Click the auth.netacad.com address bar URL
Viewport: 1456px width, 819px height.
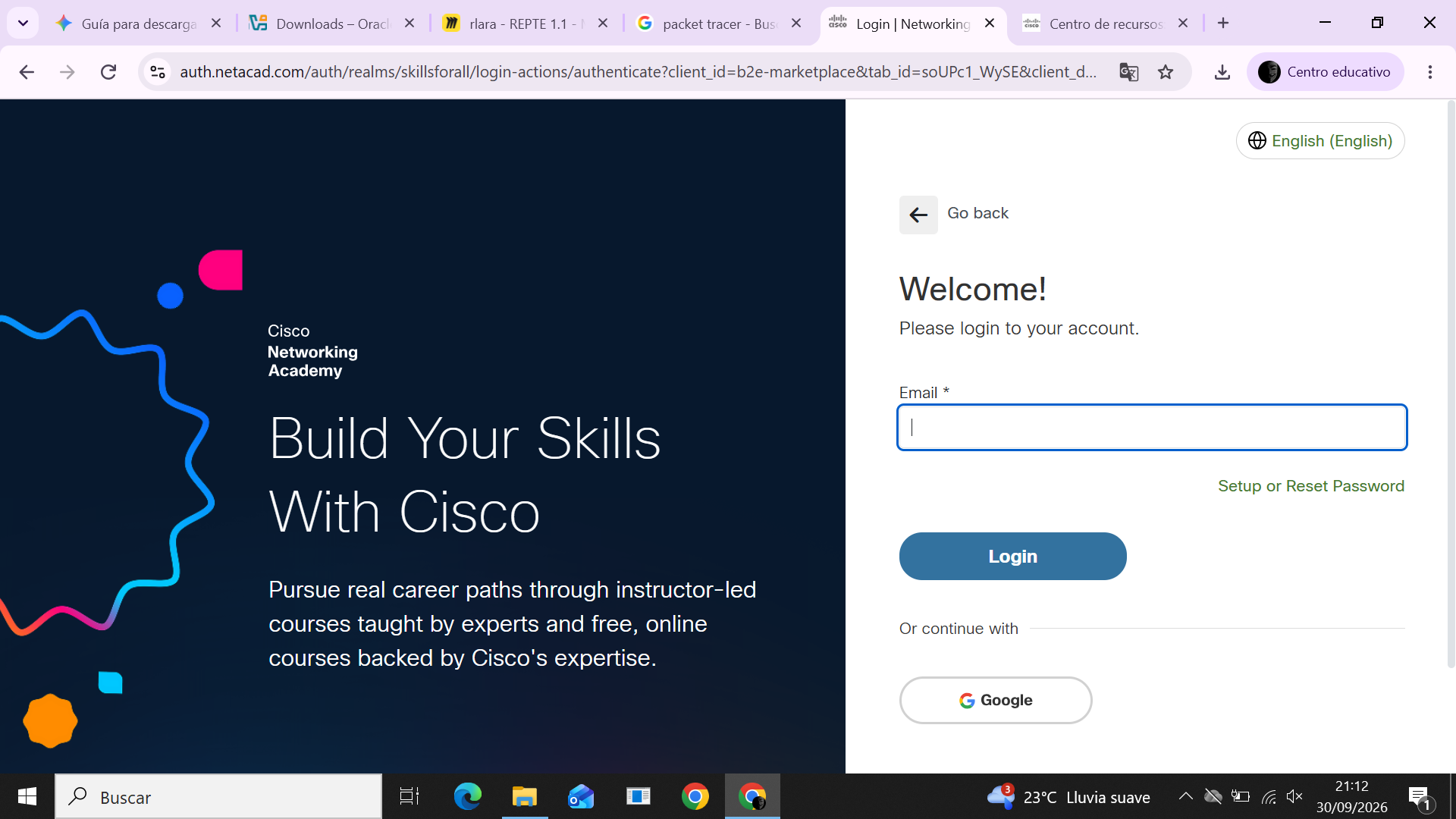tap(638, 72)
